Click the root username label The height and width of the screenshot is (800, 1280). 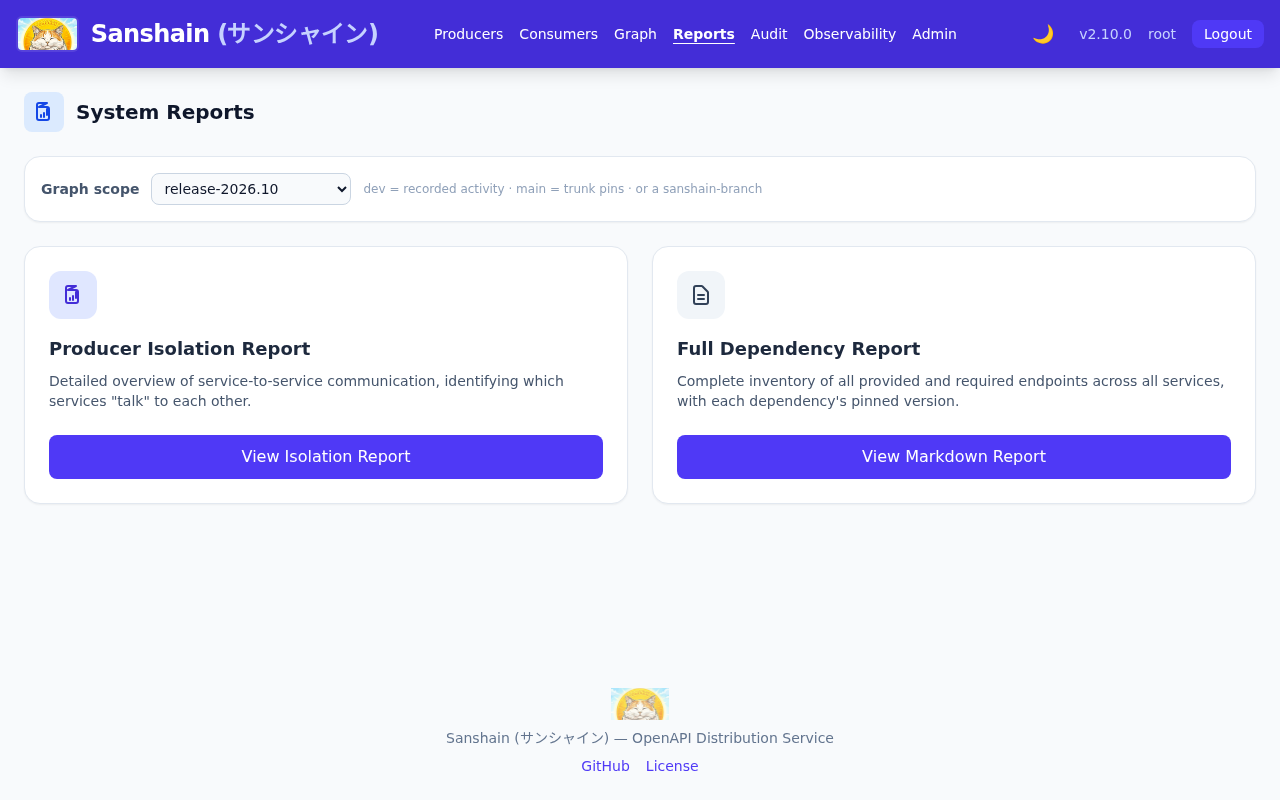[1162, 34]
